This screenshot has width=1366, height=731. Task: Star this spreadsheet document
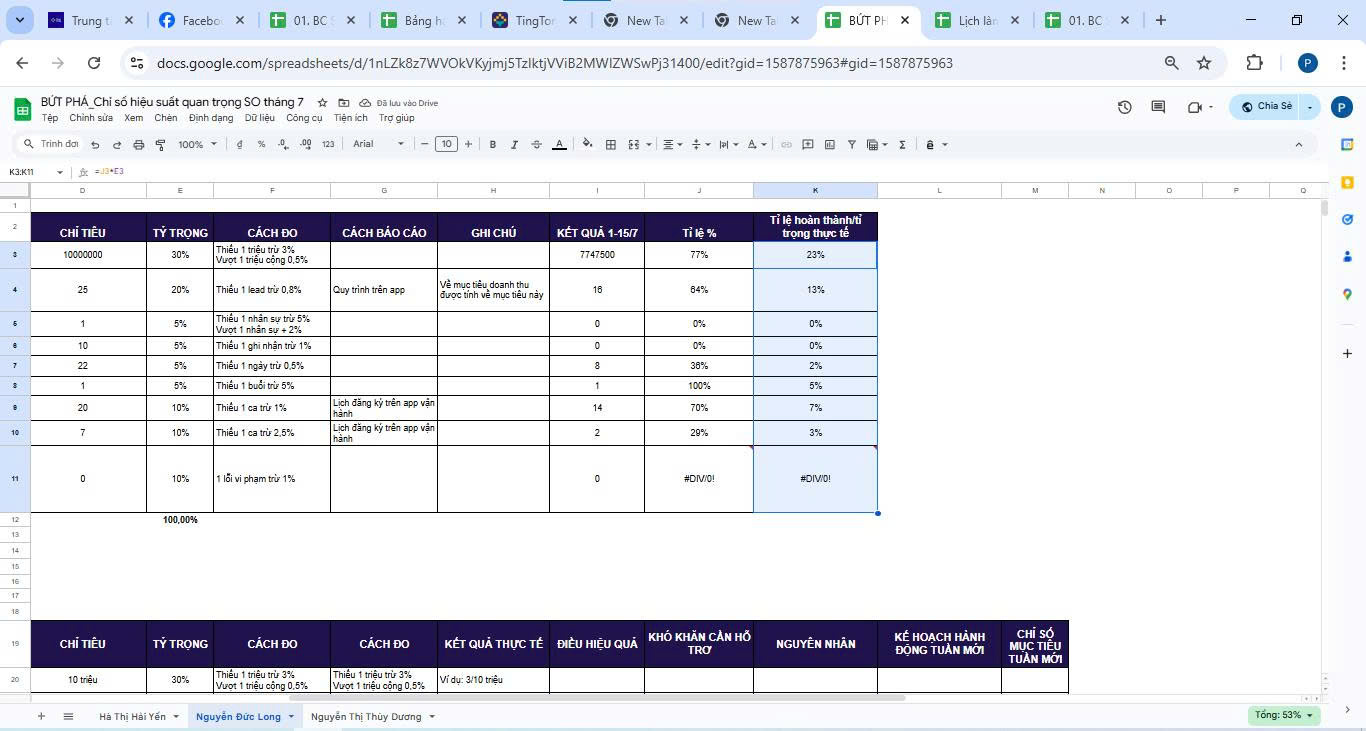pyautogui.click(x=323, y=103)
